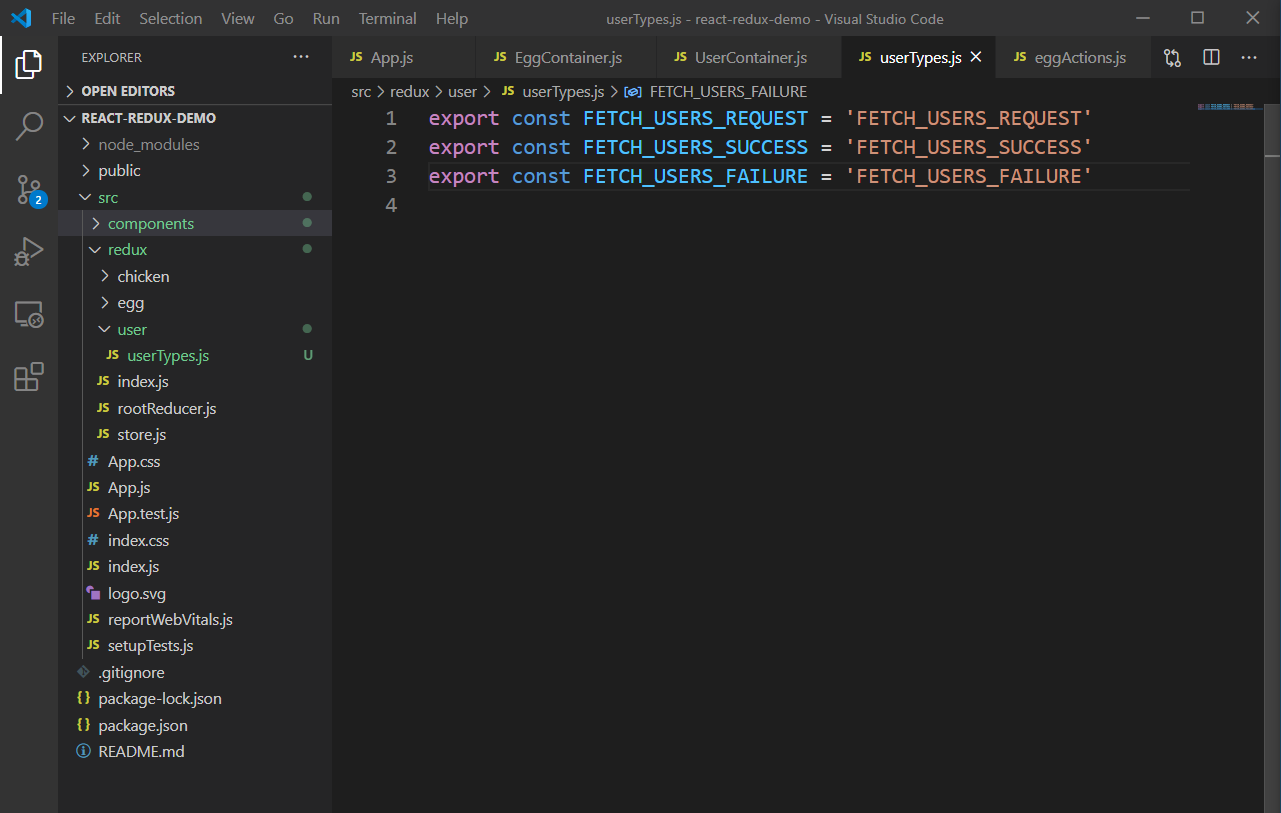Viewport: 1281px width, 813px height.
Task: Click userTypes.js in the breadcrumb
Action: [x=563, y=91]
